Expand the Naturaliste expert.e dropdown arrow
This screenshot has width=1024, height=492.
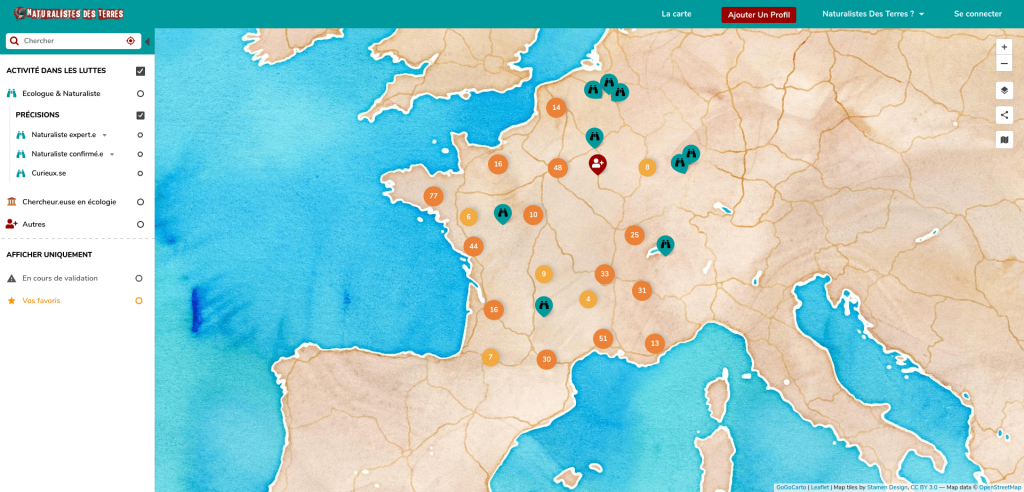pos(105,135)
